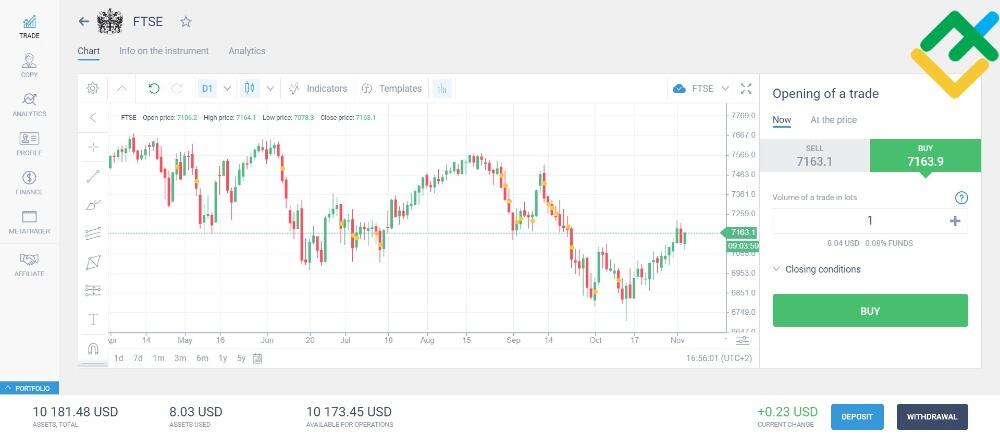
Task: Collapse the drawing tools panel arrow
Action: pos(93,117)
